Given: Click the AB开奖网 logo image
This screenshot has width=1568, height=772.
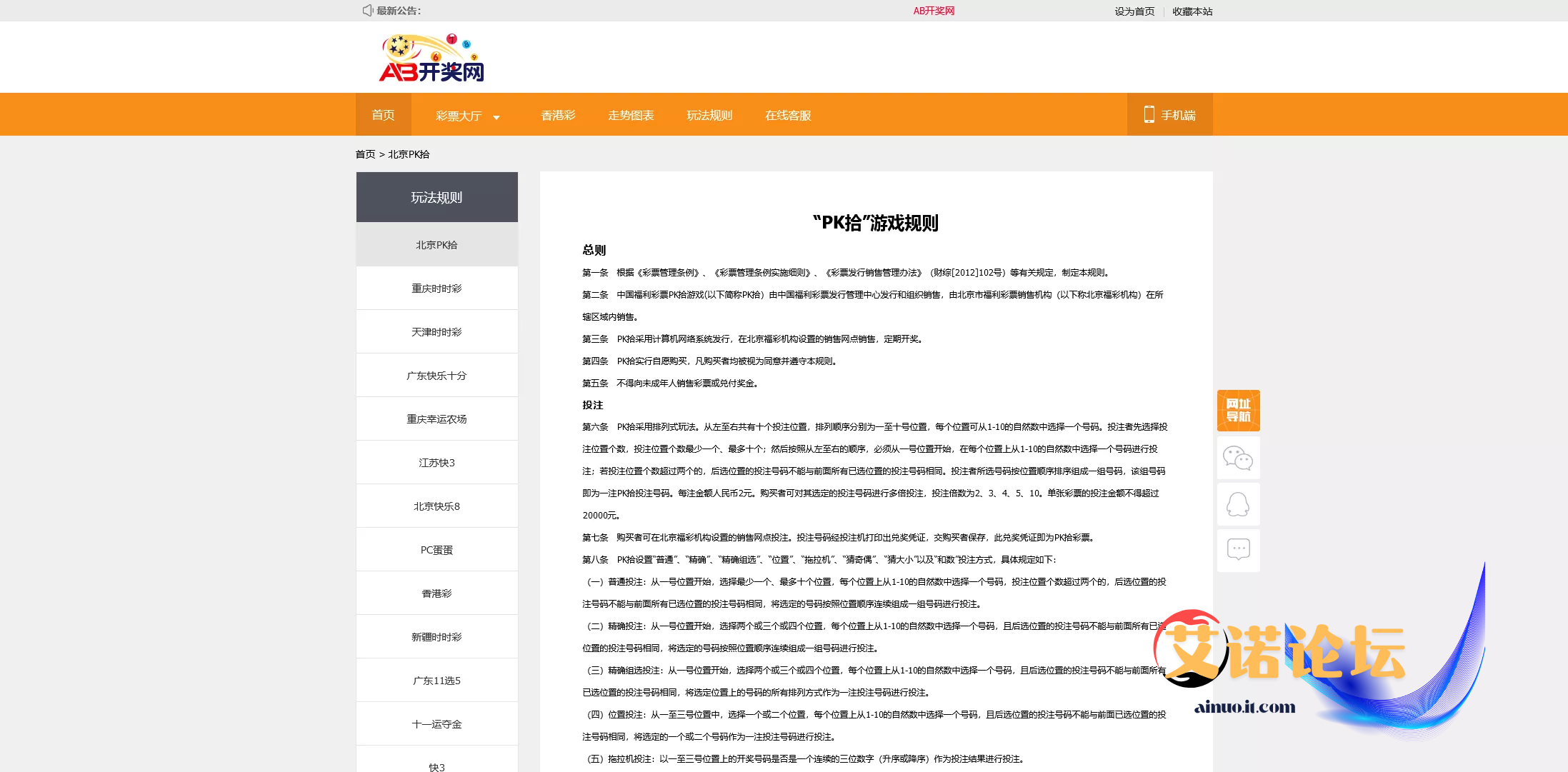Looking at the screenshot, I should pyautogui.click(x=431, y=59).
